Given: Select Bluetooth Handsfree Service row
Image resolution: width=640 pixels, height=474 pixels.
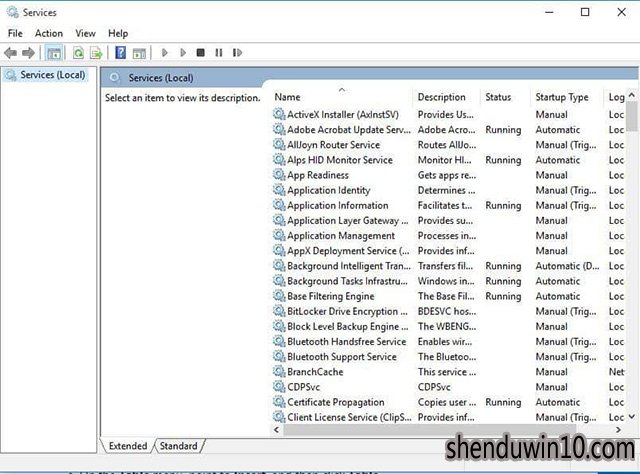Looking at the screenshot, I should coord(448,341).
